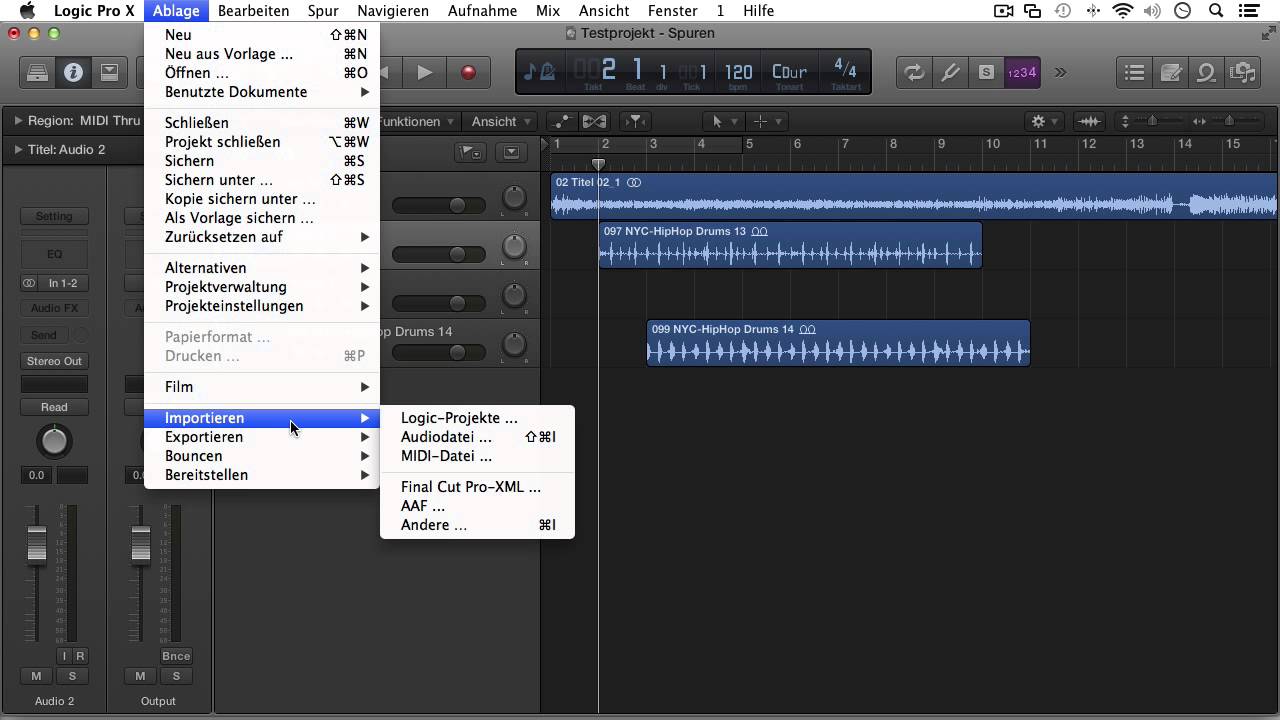
Task: Open the Exportieren submenu
Action: pos(262,437)
